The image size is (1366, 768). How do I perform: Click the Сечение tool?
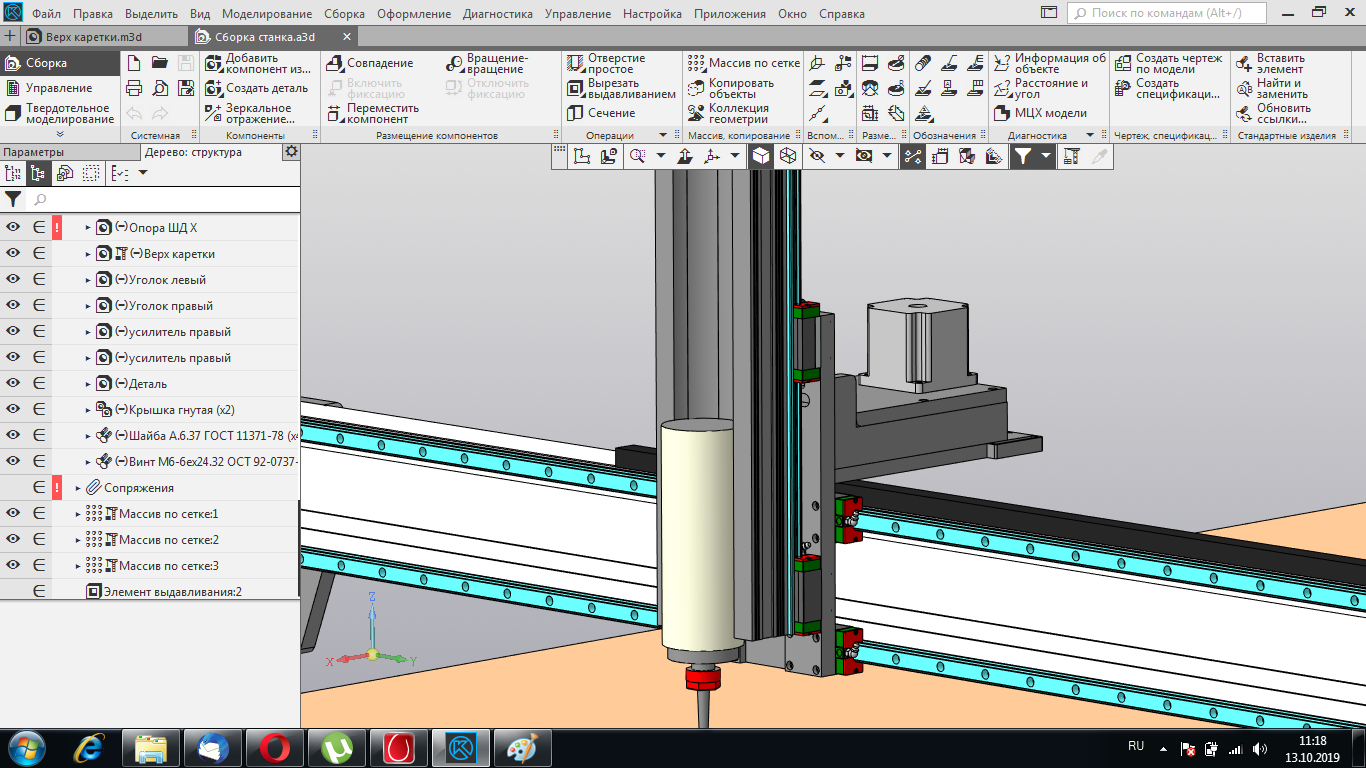(x=575, y=113)
